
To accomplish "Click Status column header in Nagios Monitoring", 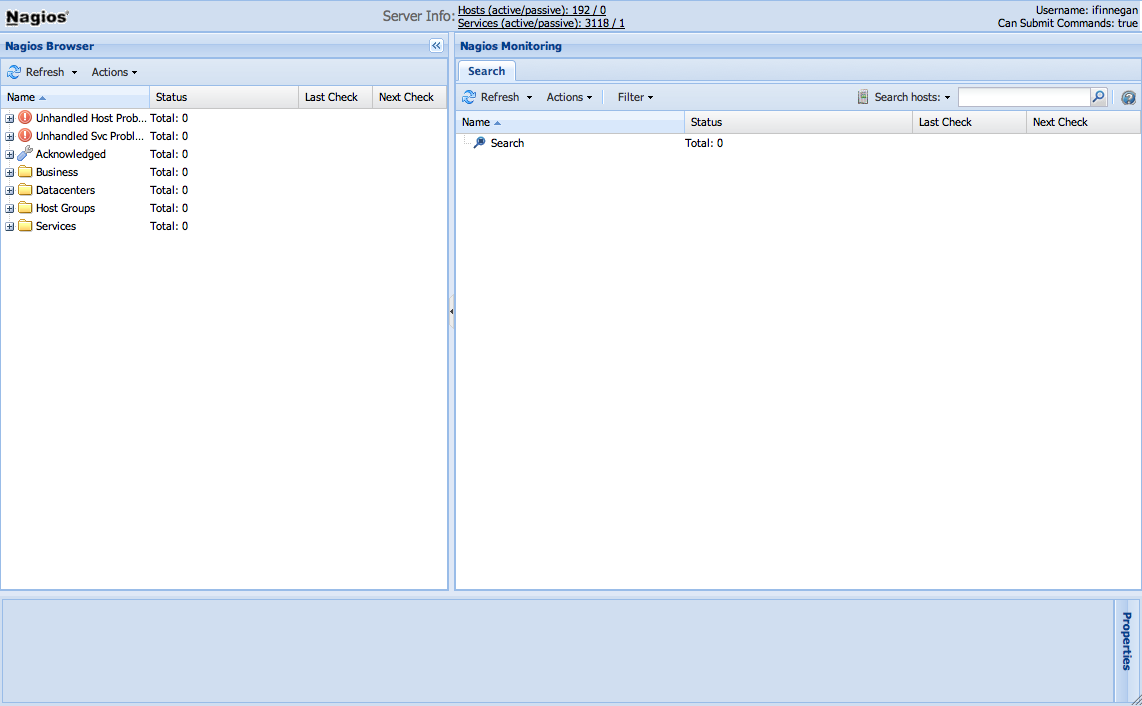I will 798,122.
